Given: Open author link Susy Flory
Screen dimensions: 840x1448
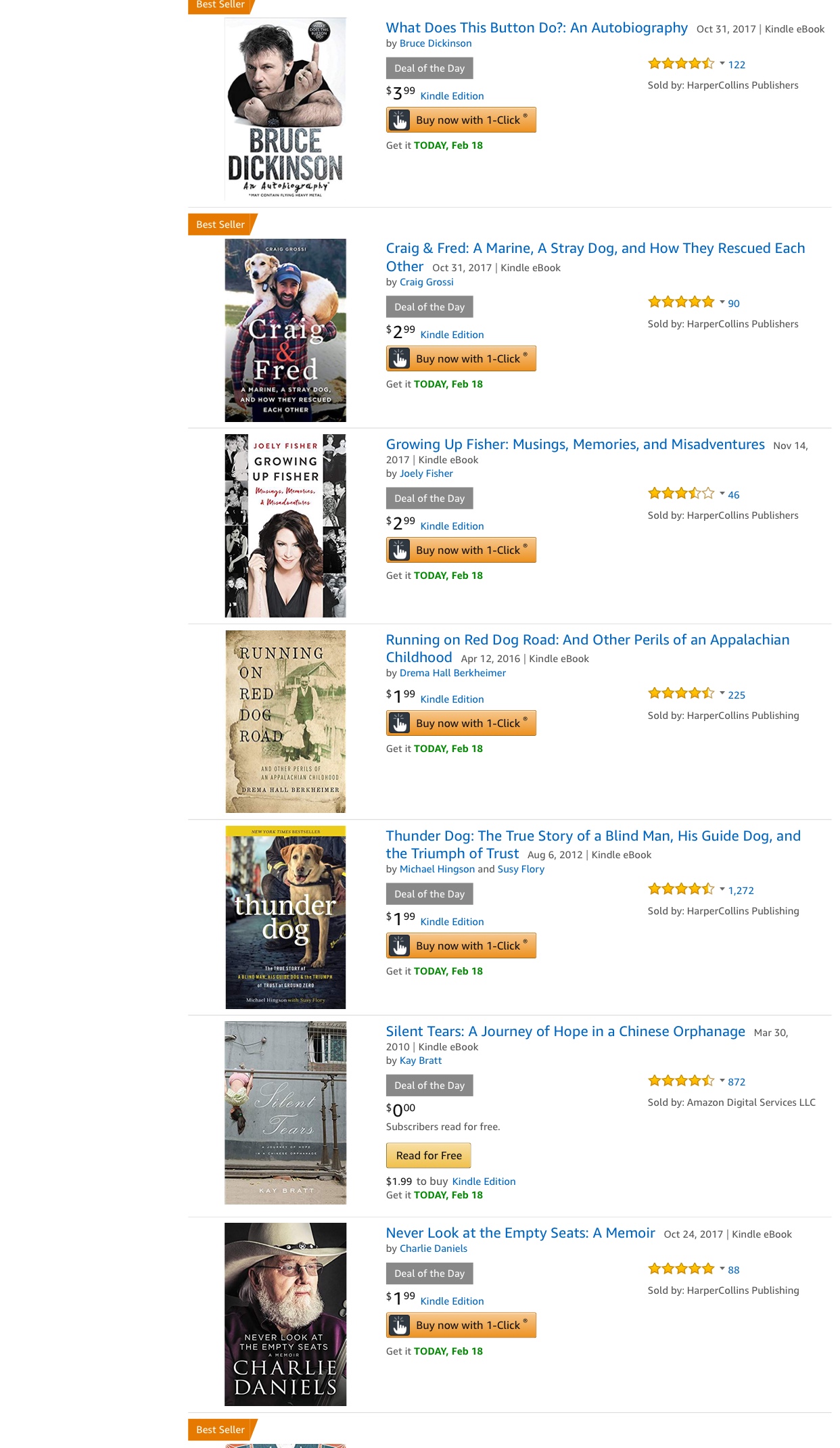Looking at the screenshot, I should click(521, 869).
